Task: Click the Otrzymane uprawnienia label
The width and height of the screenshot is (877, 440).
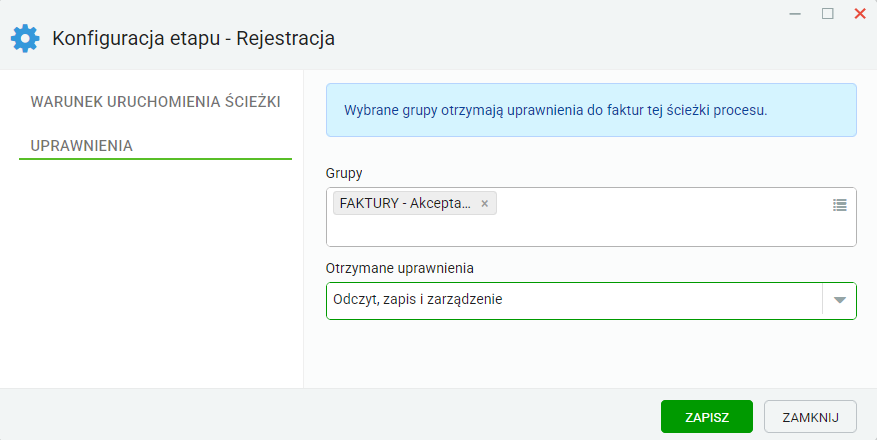Action: [400, 268]
